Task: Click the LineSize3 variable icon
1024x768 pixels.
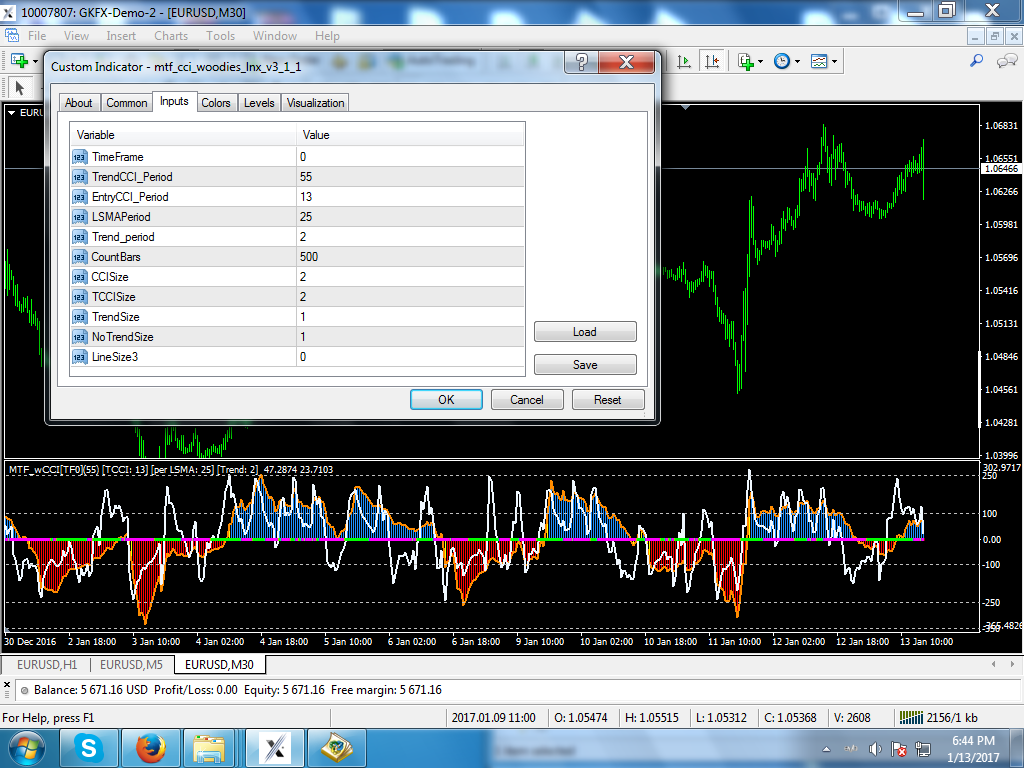Action: (x=80, y=357)
